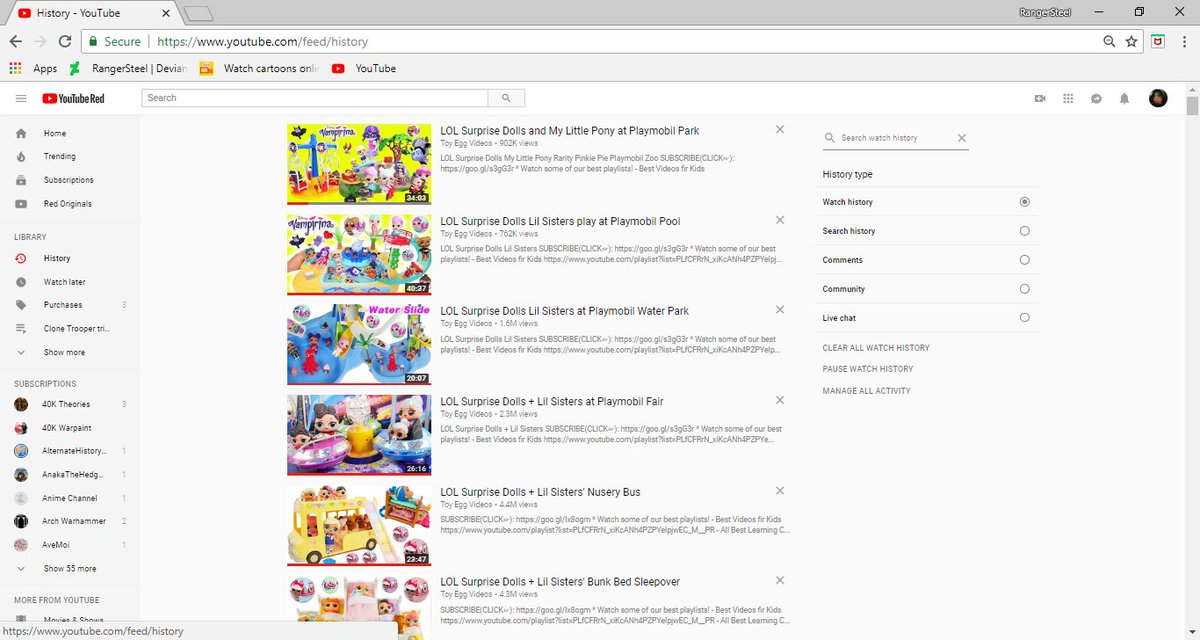Open the hamburger guide menu icon

[x=21, y=98]
